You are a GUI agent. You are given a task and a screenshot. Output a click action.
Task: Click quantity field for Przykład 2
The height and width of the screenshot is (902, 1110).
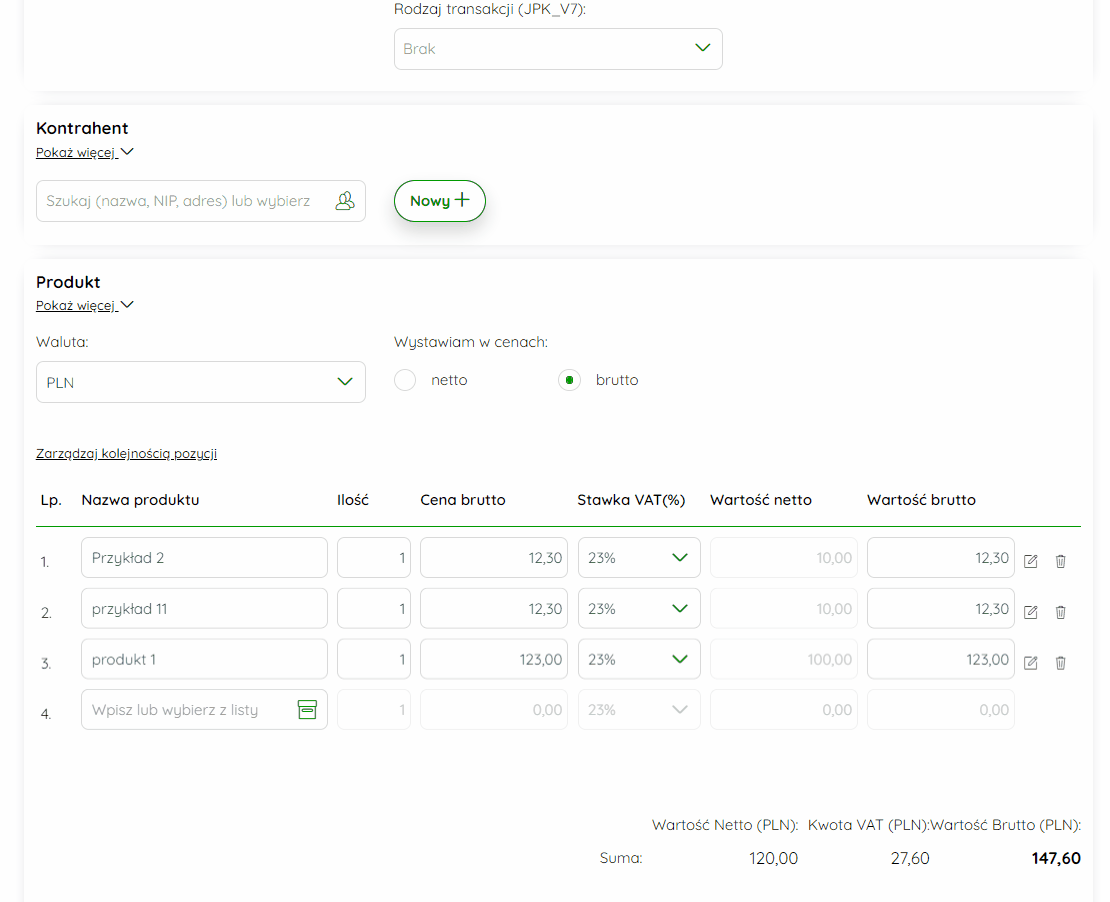[x=374, y=558]
